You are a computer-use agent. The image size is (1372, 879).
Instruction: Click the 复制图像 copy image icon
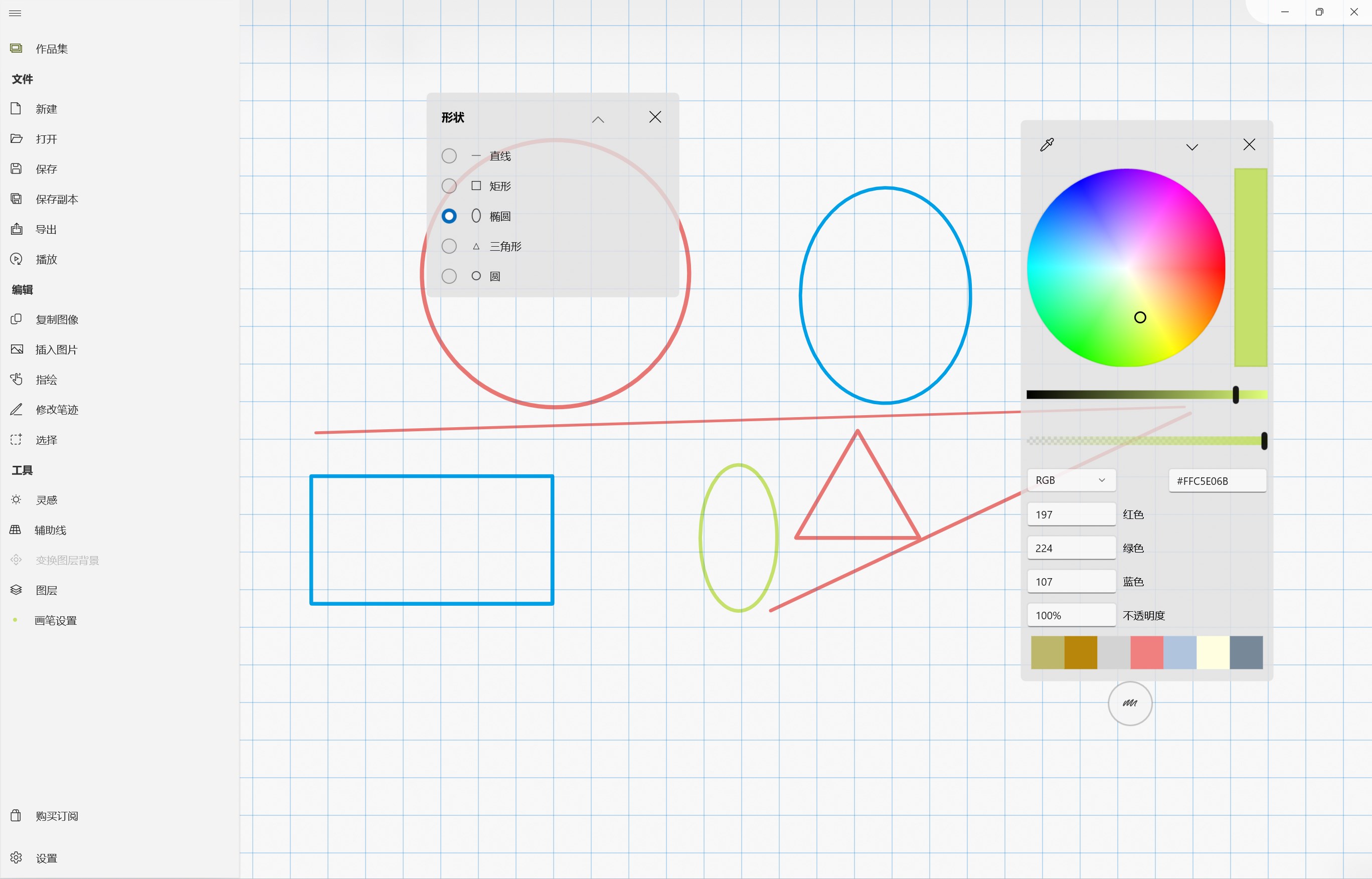click(x=16, y=319)
